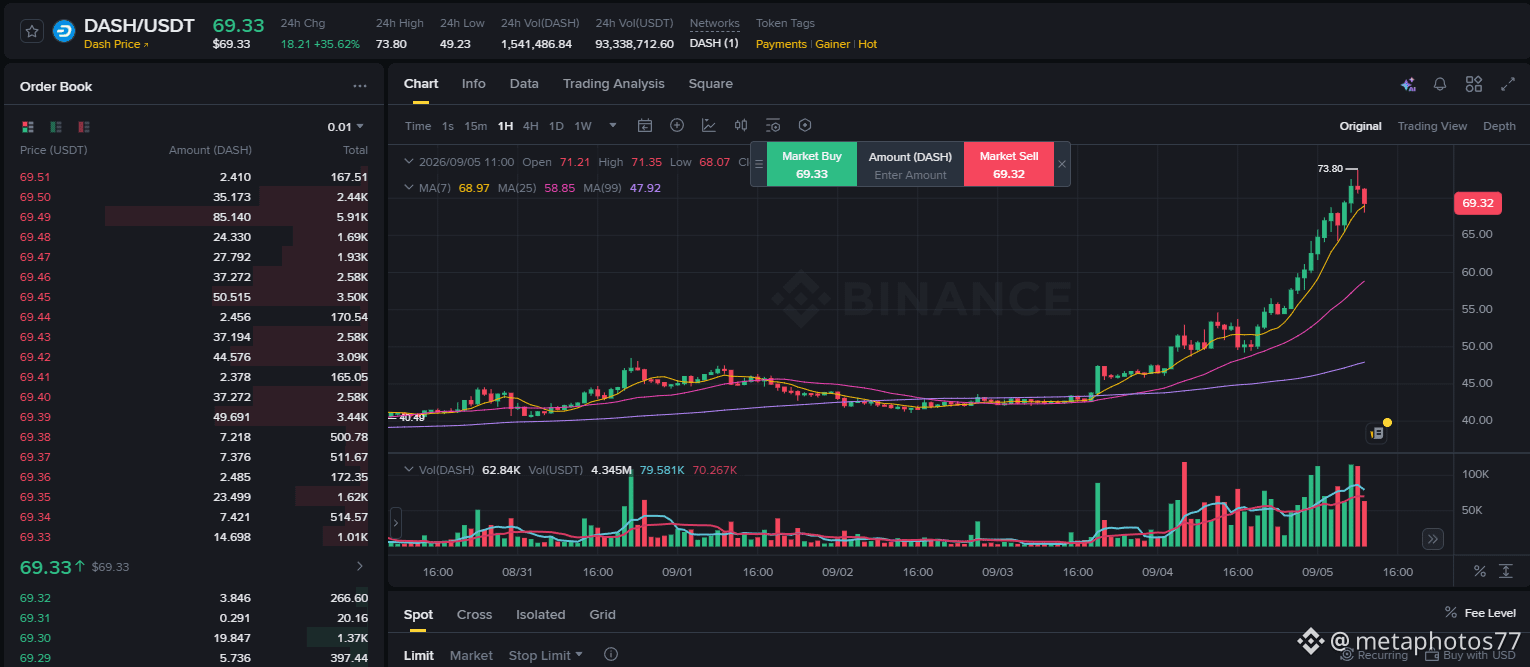Open price alerts bell icon
The width and height of the screenshot is (1530, 667).
pos(1440,85)
